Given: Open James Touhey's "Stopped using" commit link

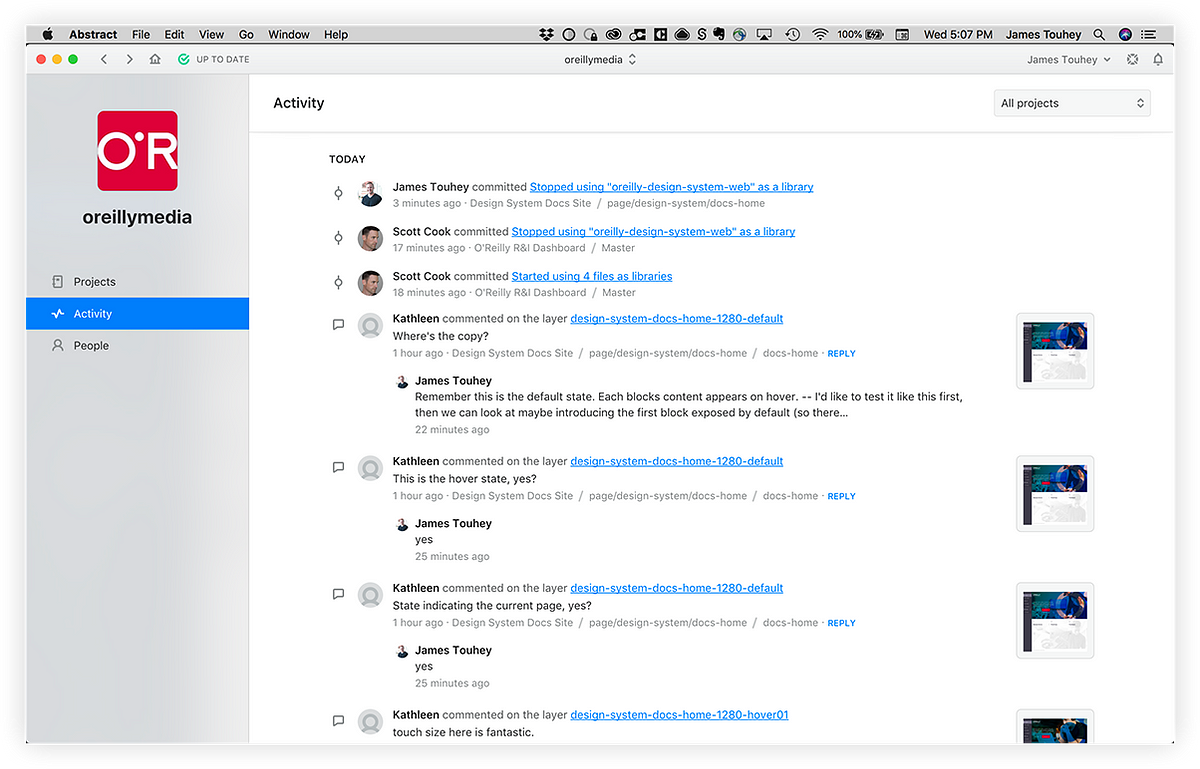Looking at the screenshot, I should tap(671, 187).
